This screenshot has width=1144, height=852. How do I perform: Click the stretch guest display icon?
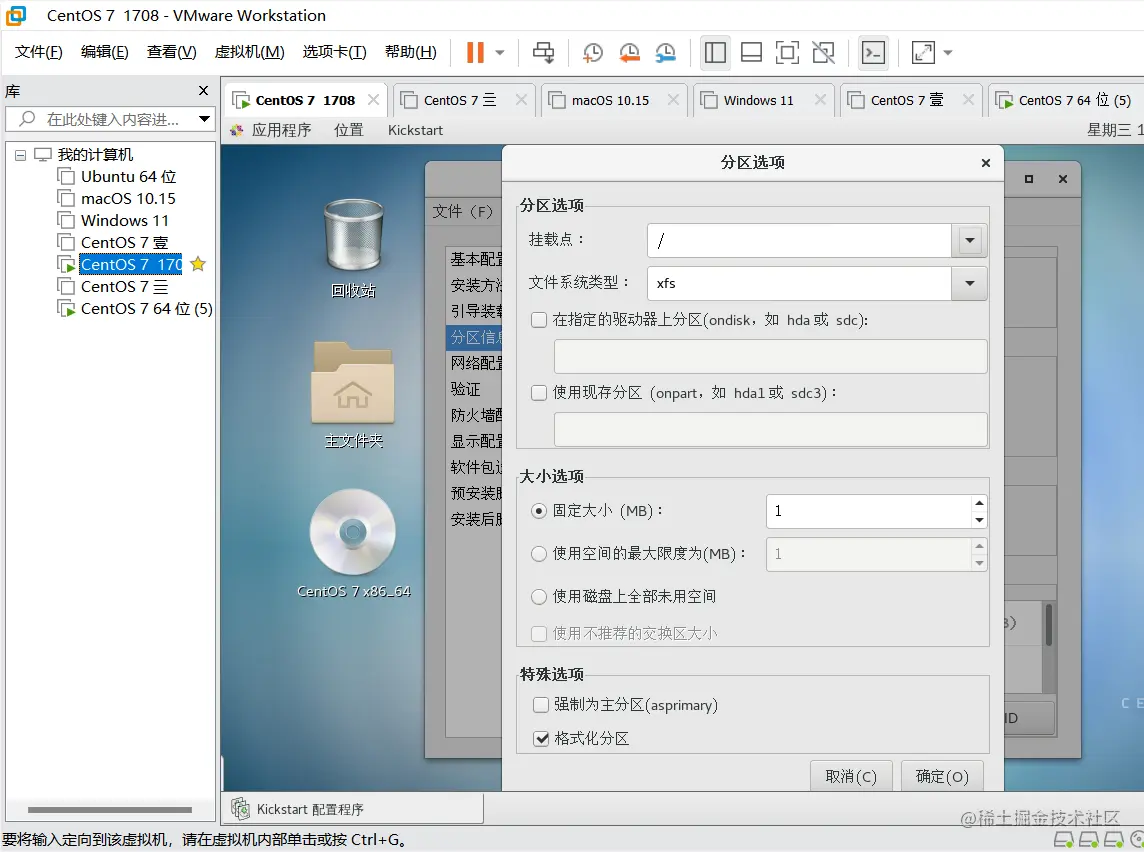pos(923,53)
